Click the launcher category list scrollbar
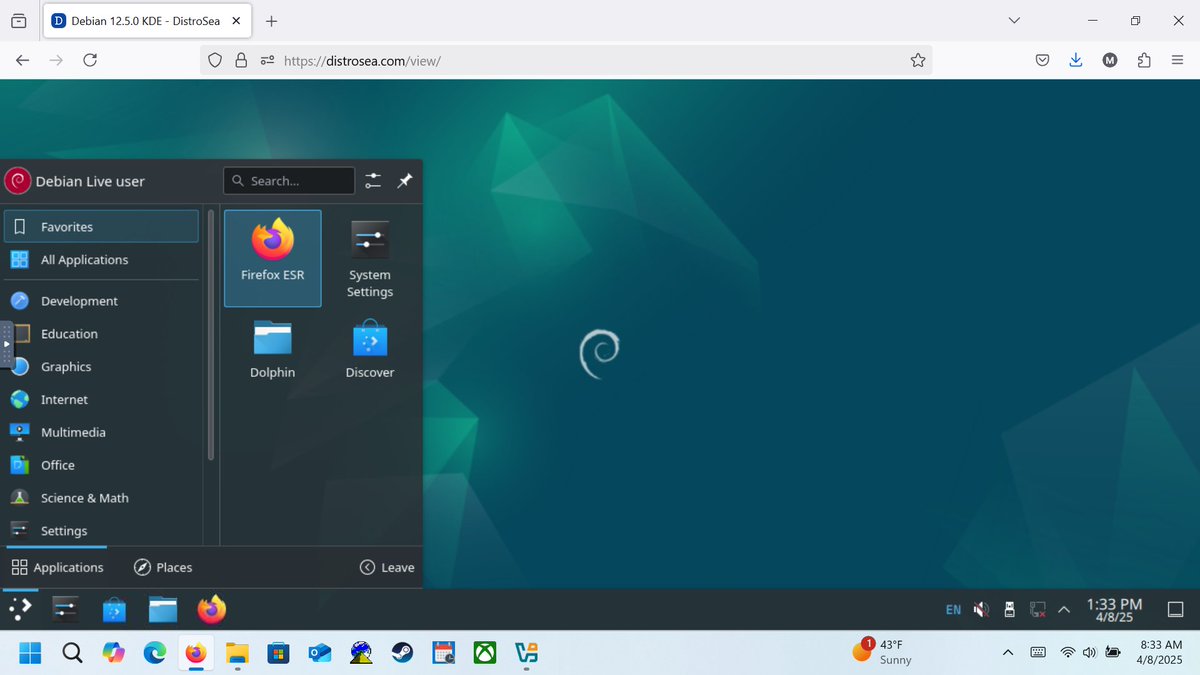Image resolution: width=1200 pixels, height=675 pixels. [211, 335]
